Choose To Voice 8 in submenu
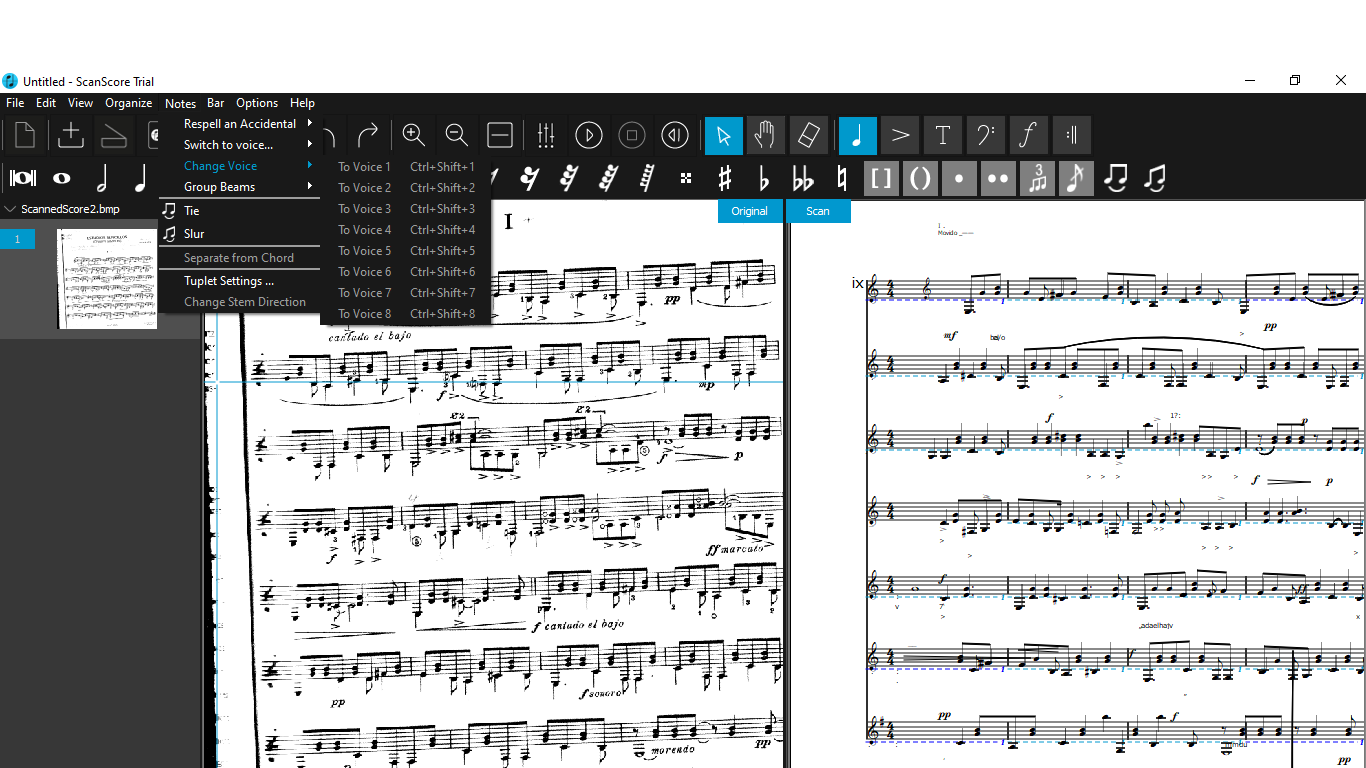This screenshot has width=1366, height=768. [x=406, y=314]
